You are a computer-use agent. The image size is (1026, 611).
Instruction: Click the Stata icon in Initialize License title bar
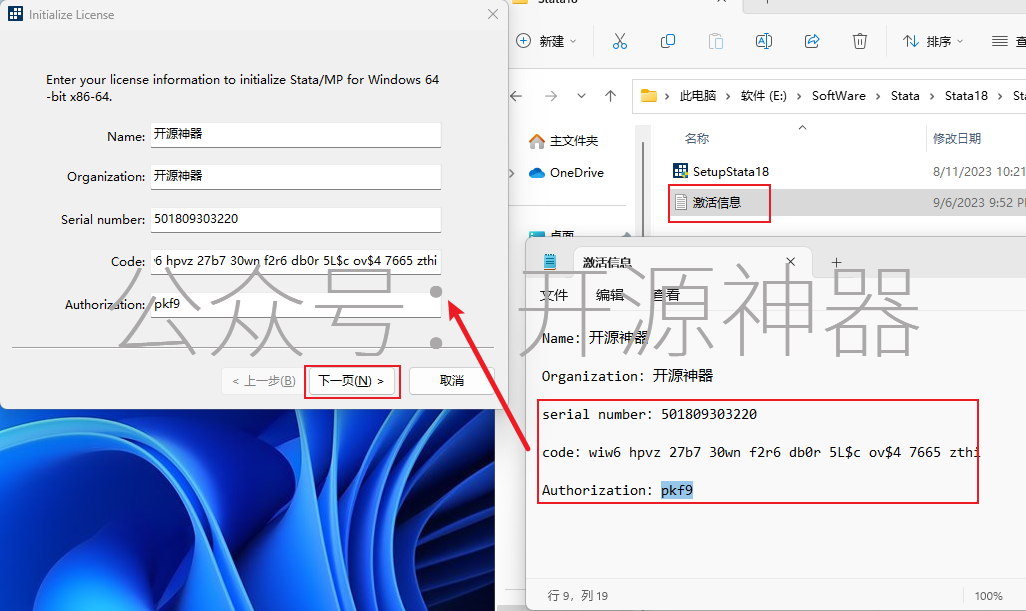16,14
